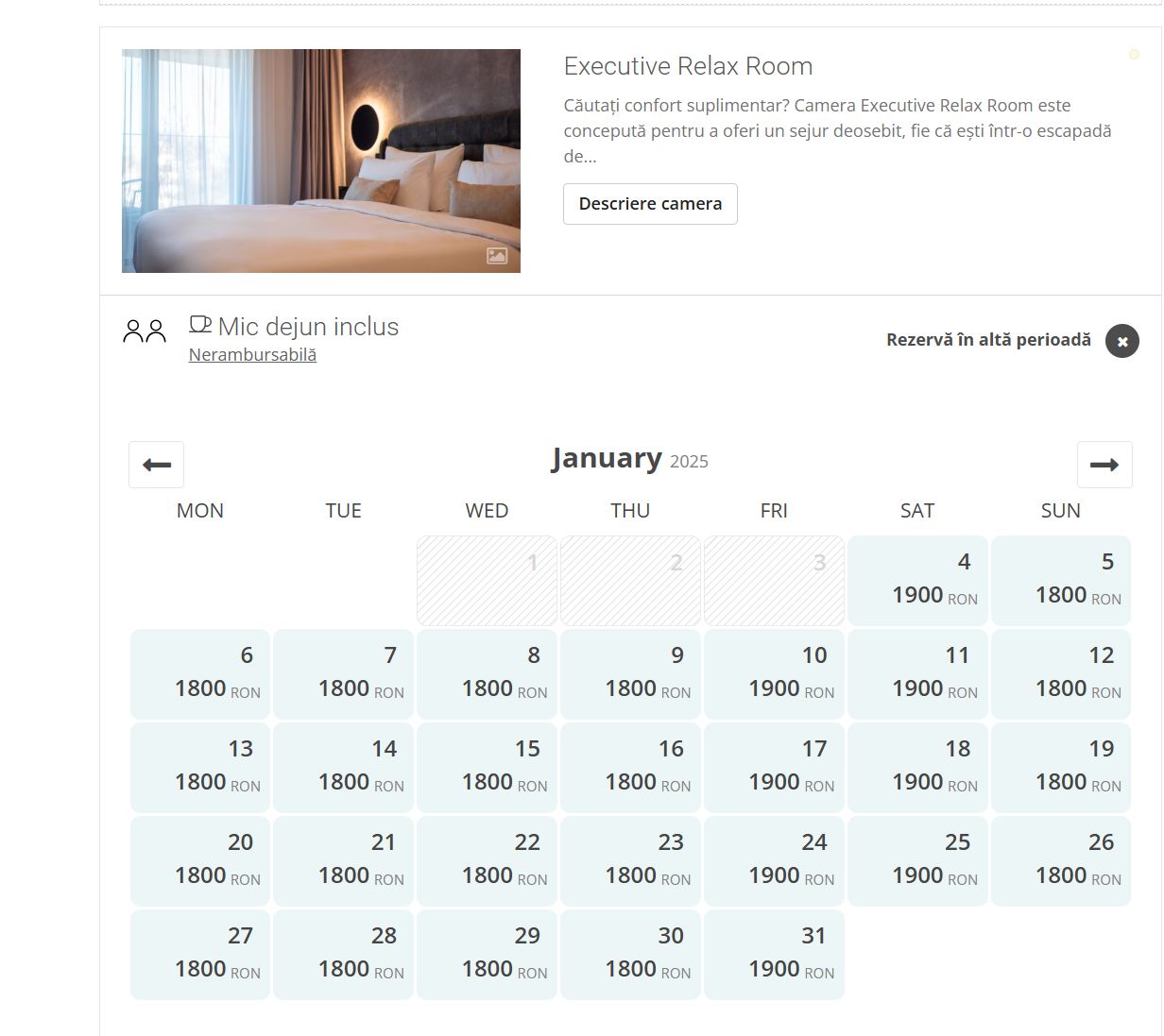1164x1036 pixels.
Task: Choose January 26 at 1800 RON
Action: pos(1061,860)
